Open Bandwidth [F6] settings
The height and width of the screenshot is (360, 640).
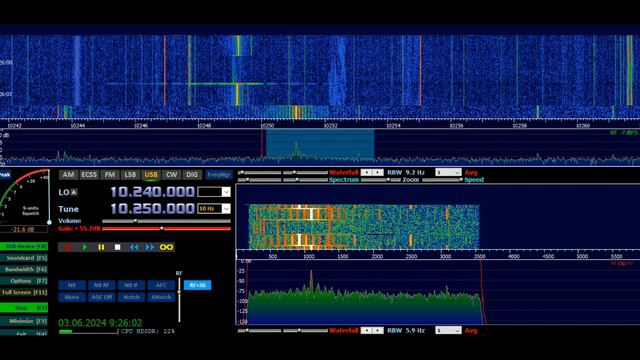24,269
